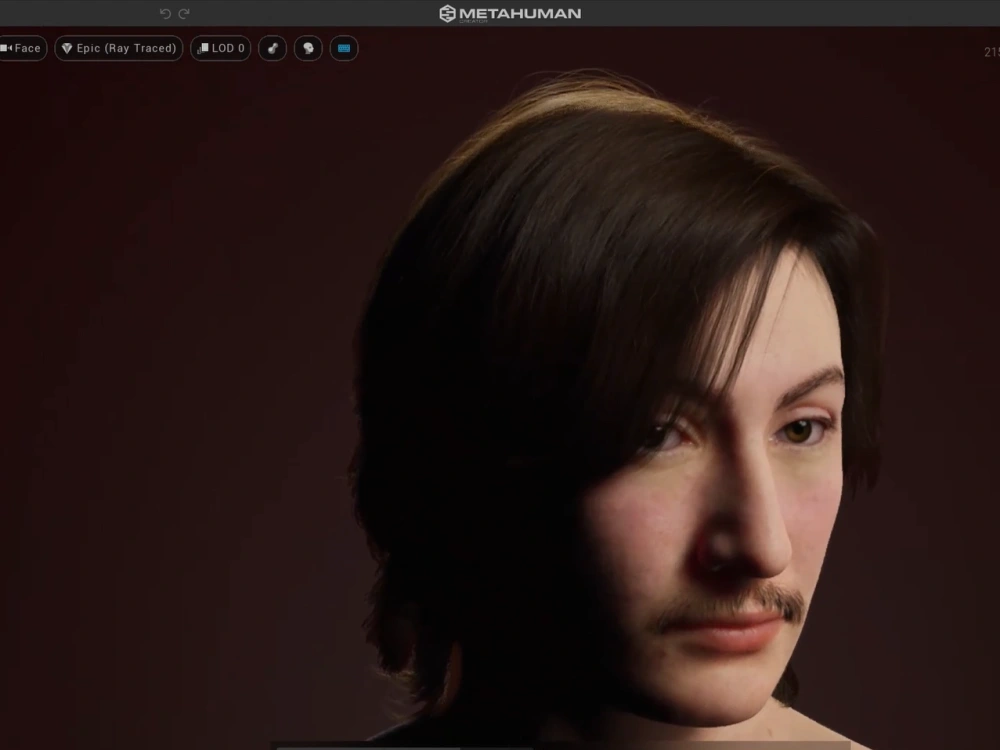Open the Face camera view selector
Viewport: 1000px width, 750px height.
(22, 48)
